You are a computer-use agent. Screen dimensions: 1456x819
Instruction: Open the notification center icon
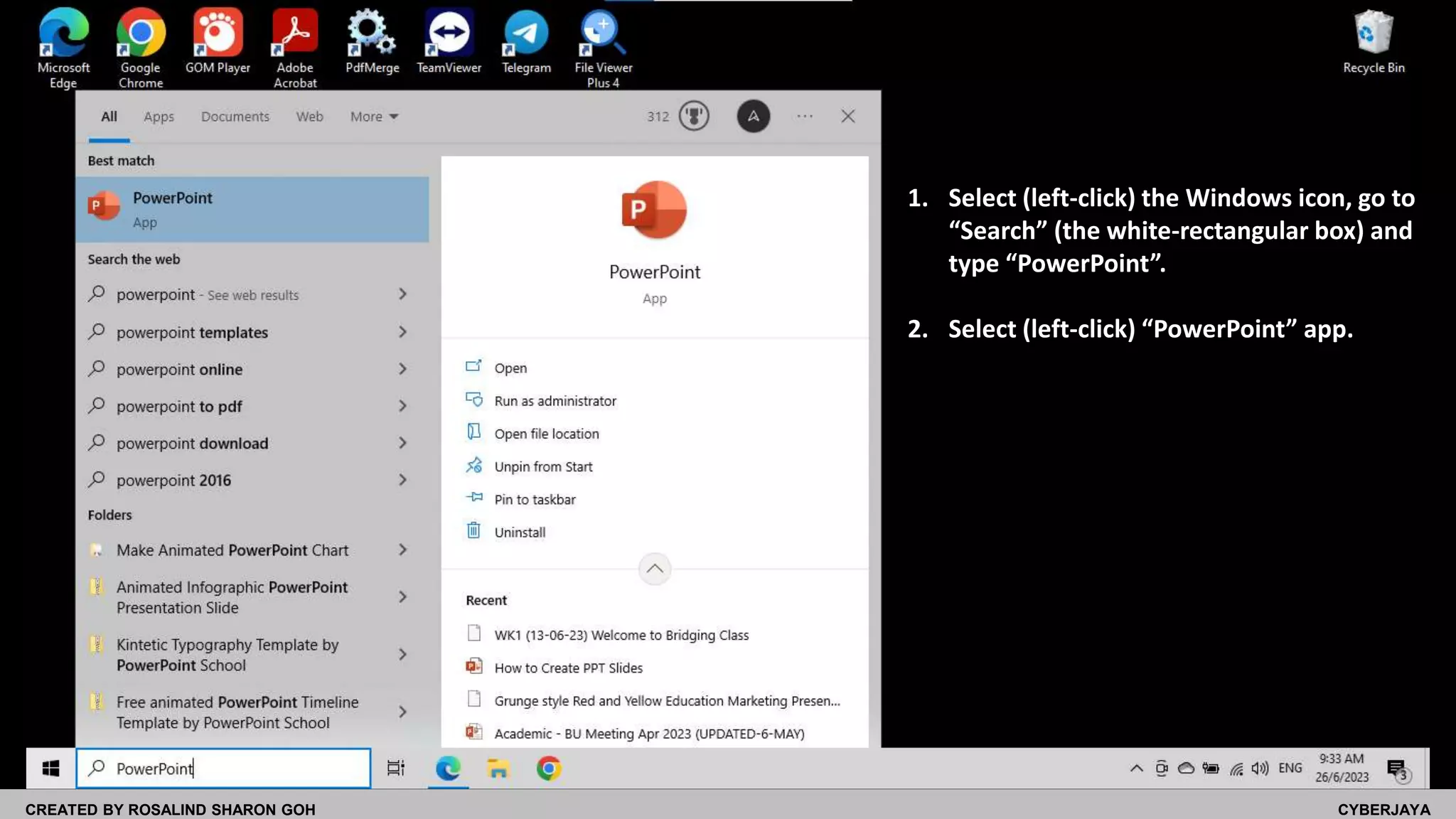click(1398, 769)
